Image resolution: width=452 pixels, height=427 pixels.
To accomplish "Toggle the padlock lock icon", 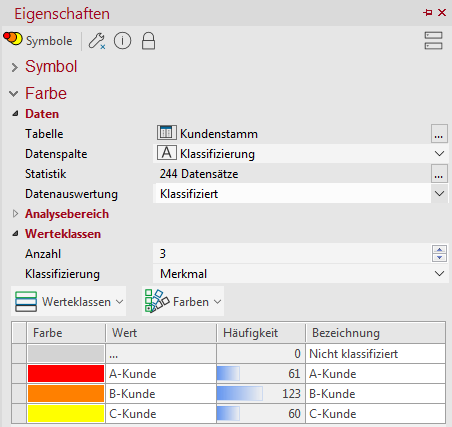I will coord(148,41).
